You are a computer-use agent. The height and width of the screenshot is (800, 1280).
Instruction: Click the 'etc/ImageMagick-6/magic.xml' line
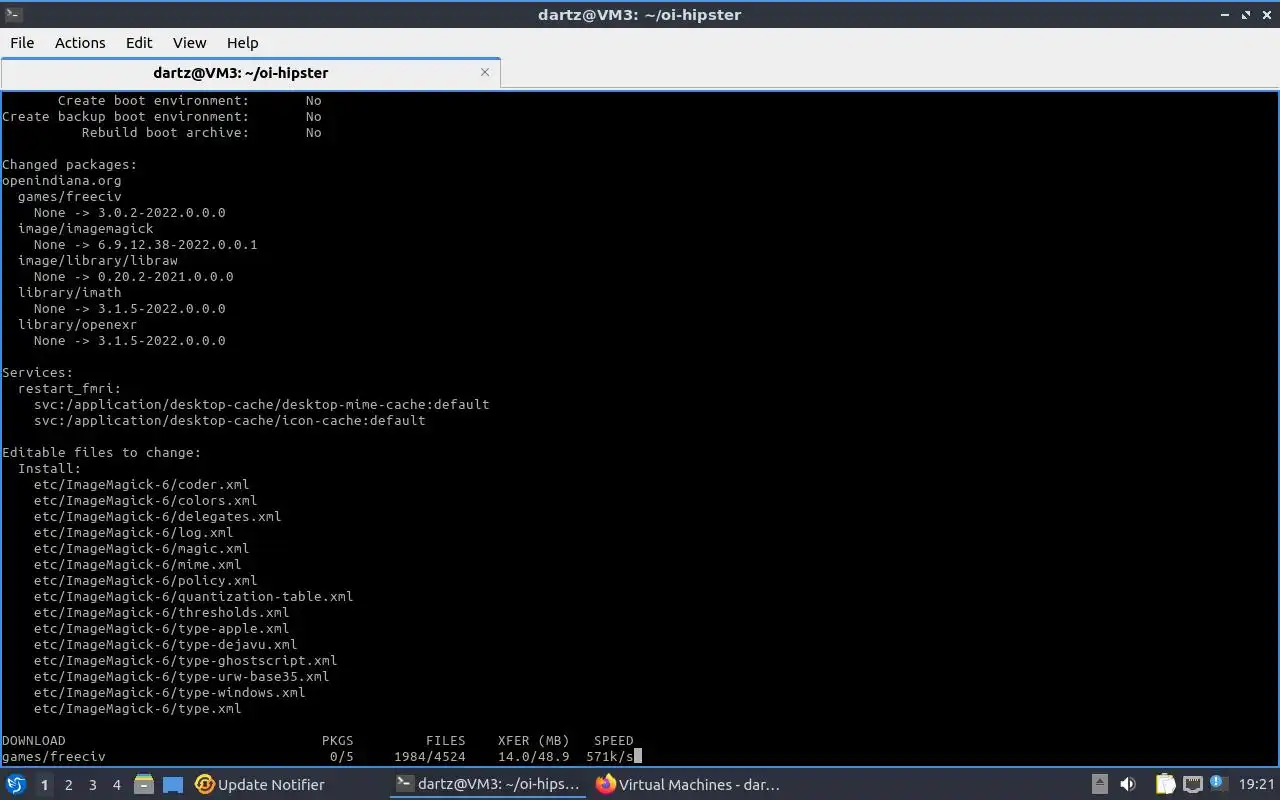142,549
